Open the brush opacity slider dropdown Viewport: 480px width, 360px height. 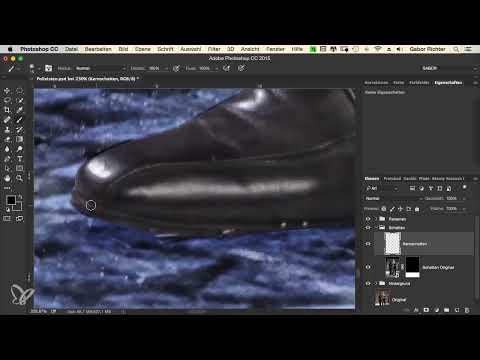(166, 68)
